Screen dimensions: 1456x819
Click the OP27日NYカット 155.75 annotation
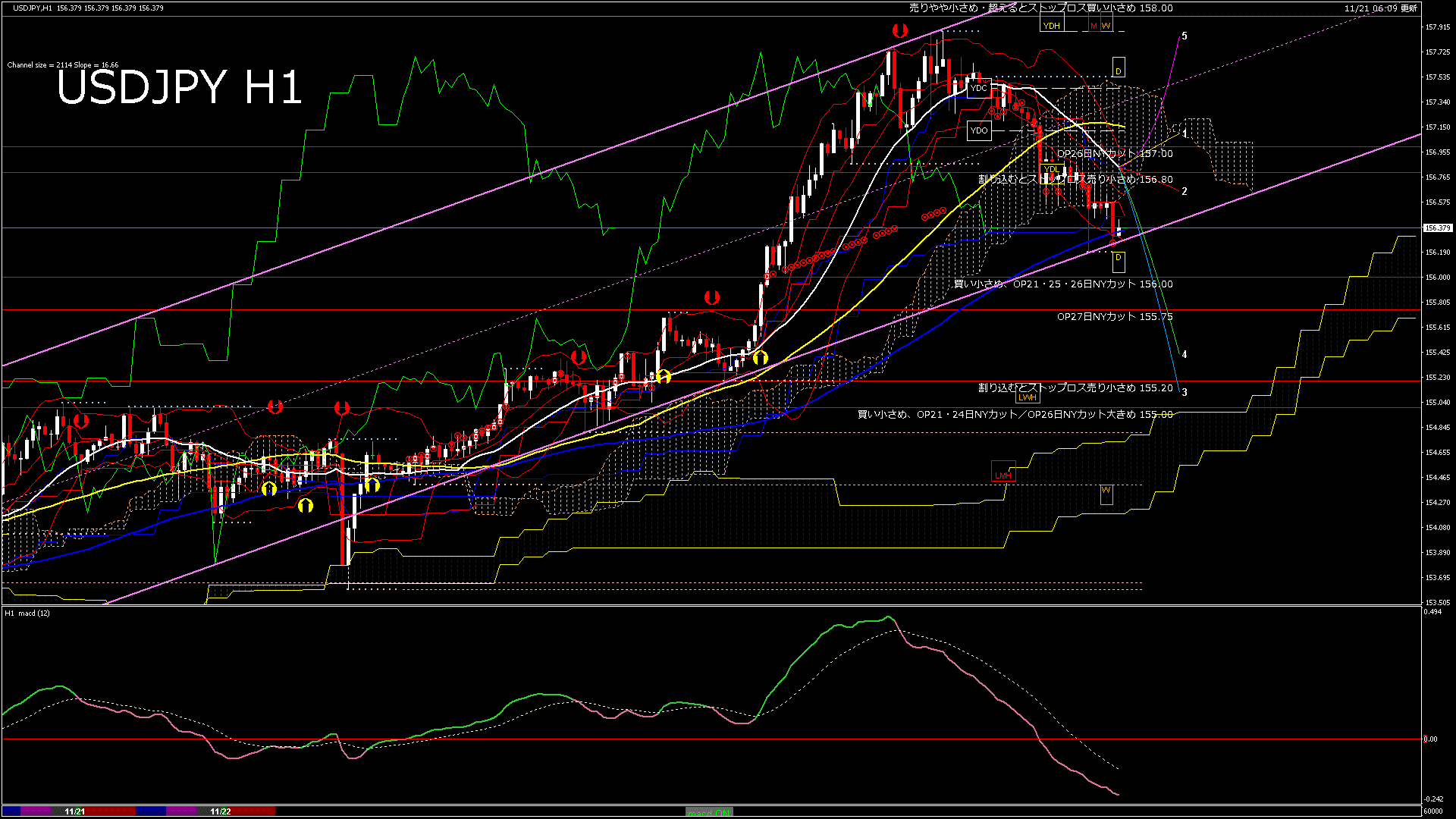coord(1115,317)
